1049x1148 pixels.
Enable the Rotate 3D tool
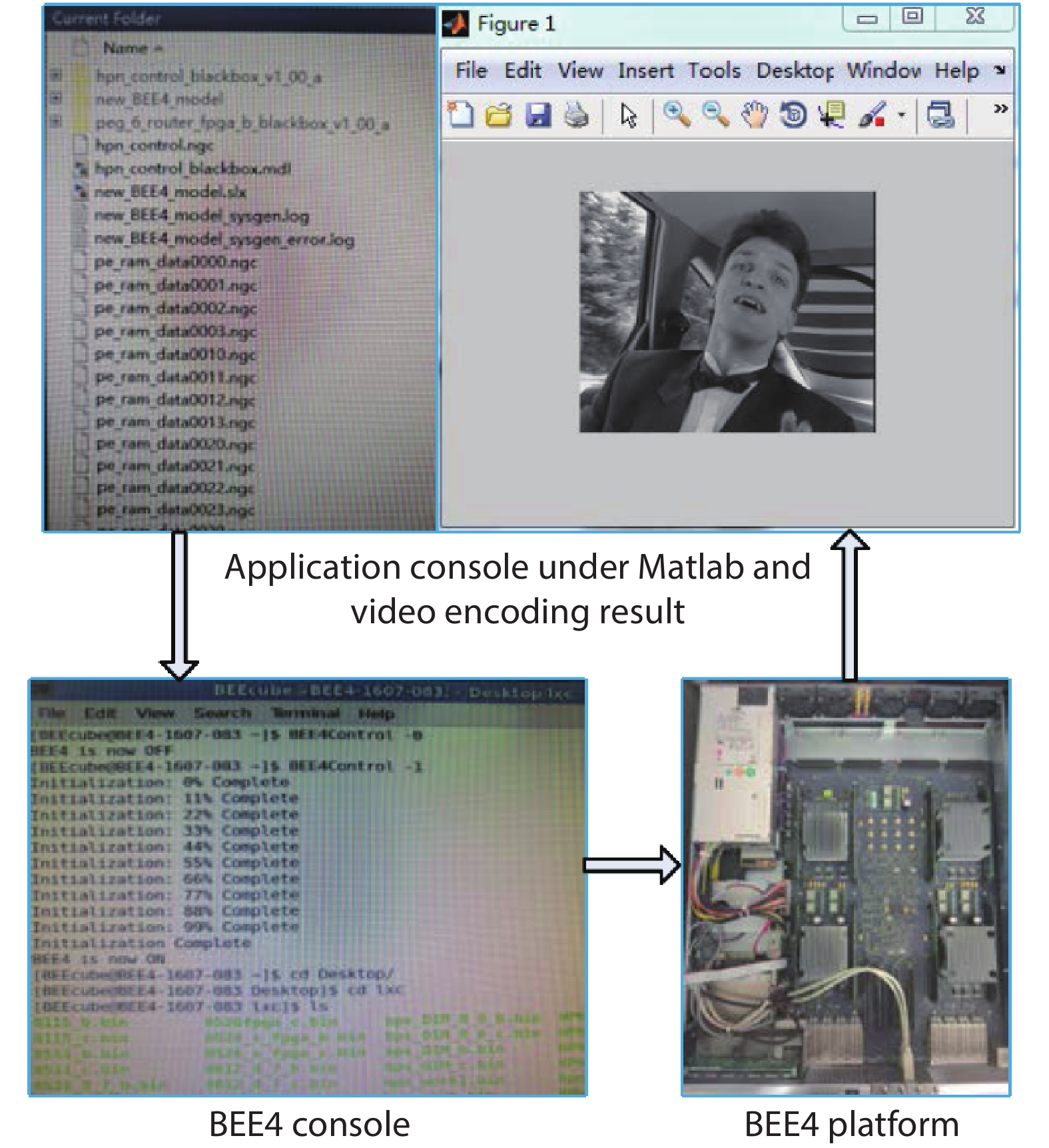click(x=793, y=115)
